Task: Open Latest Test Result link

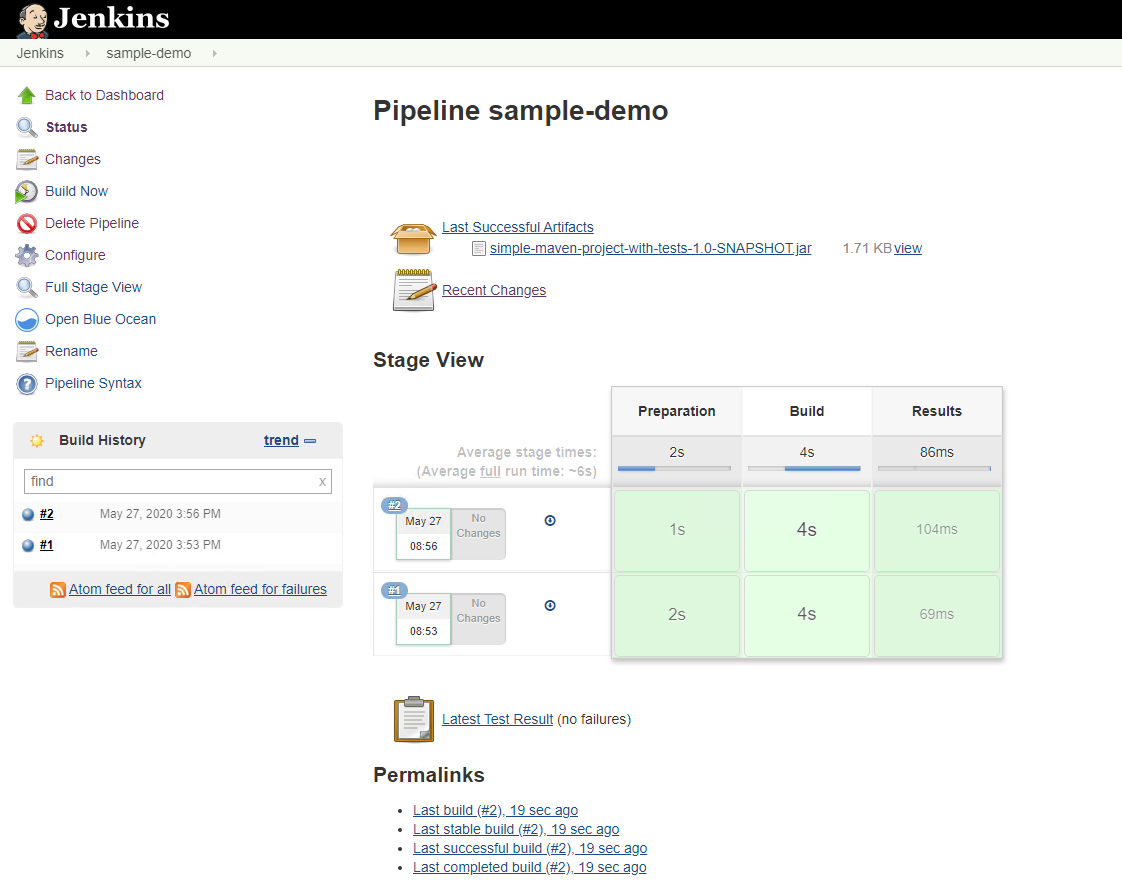Action: (x=497, y=719)
